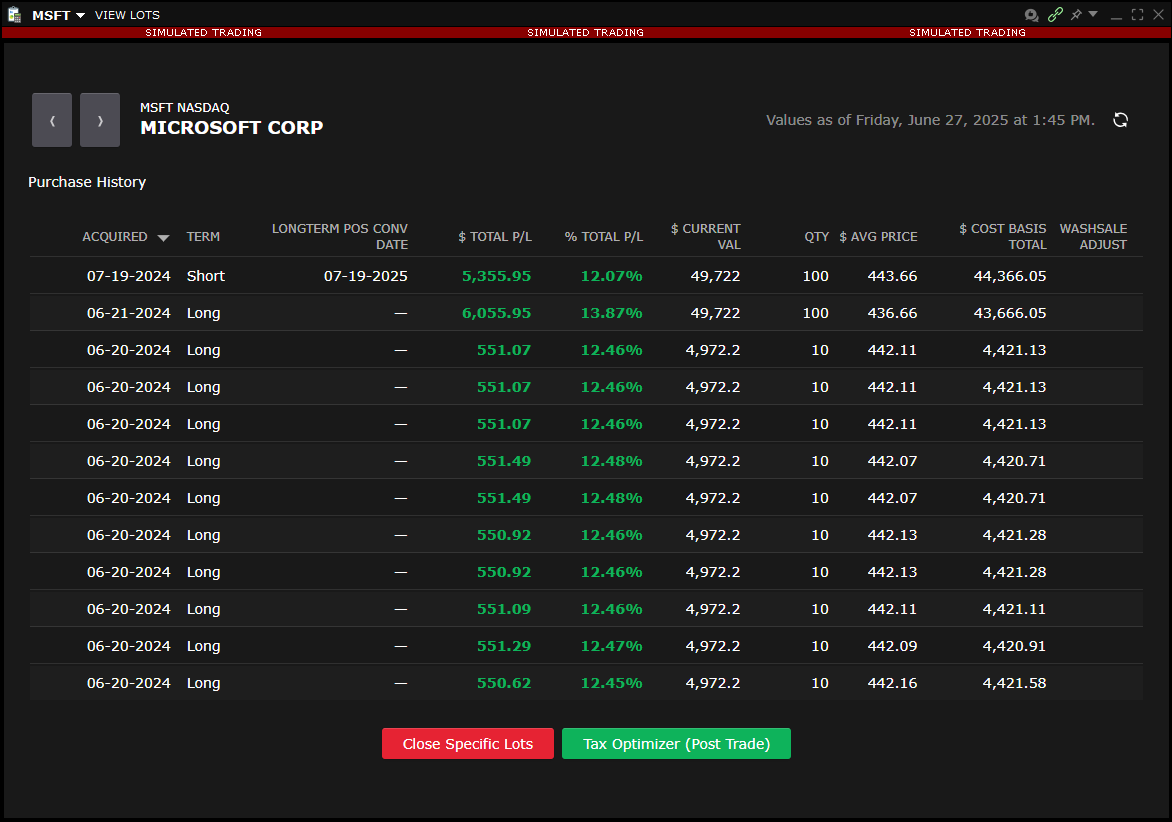Click the Long term cell in 06-21-2024 row
Image resolution: width=1172 pixels, height=822 pixels.
tap(203, 313)
